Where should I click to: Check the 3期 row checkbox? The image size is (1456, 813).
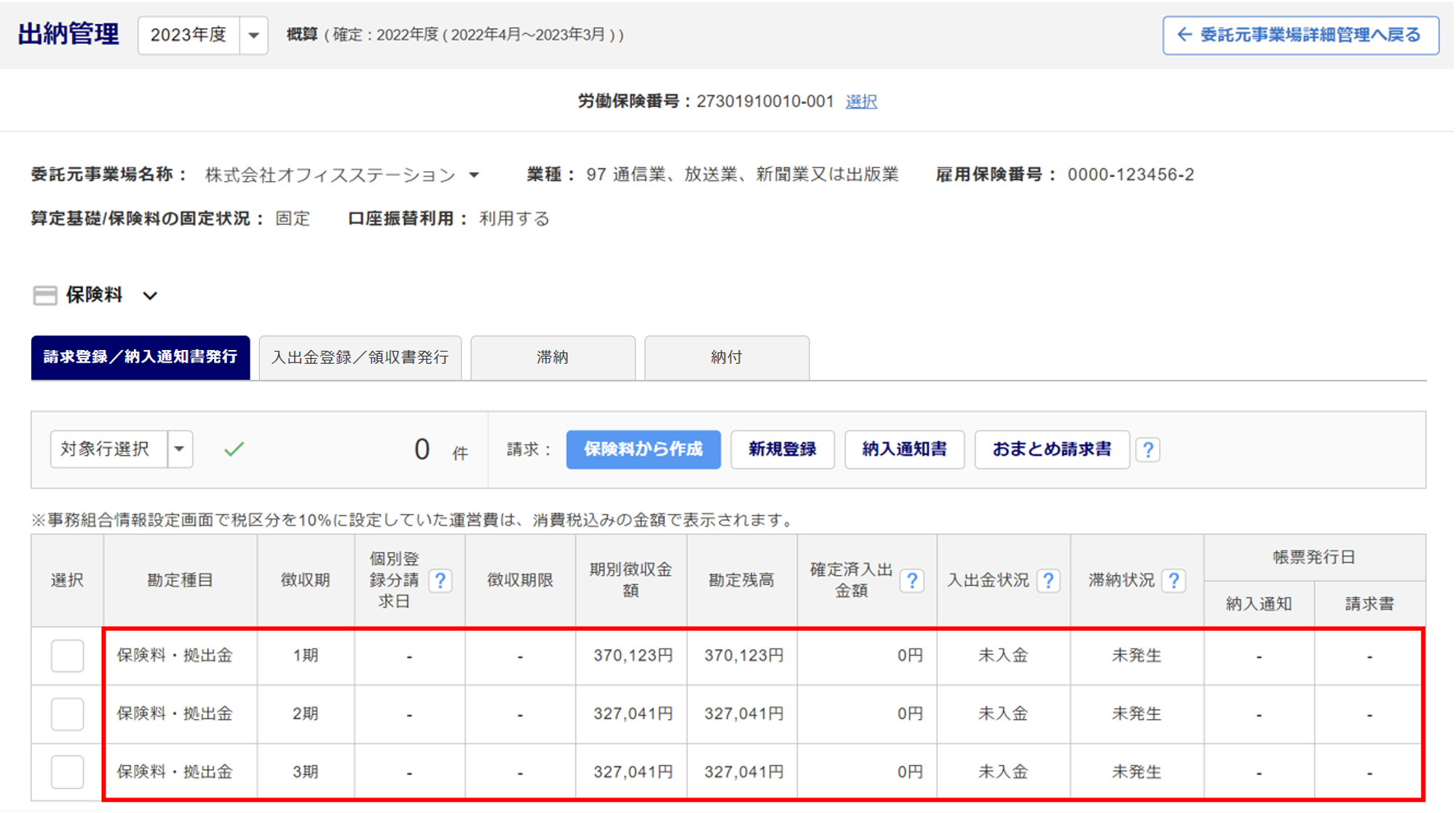coord(67,772)
